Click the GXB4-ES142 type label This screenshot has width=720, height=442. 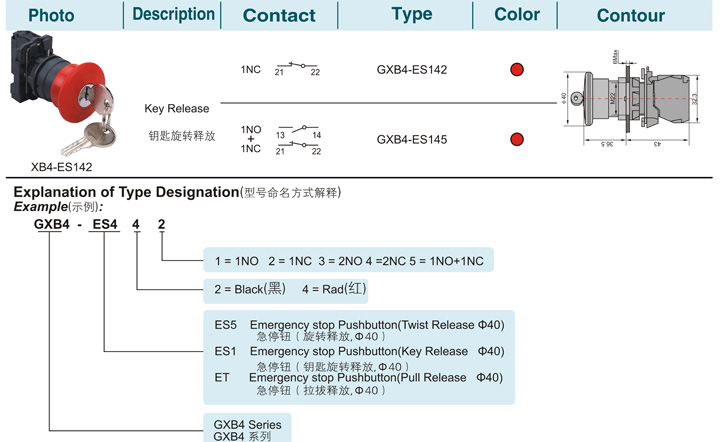[x=411, y=70]
